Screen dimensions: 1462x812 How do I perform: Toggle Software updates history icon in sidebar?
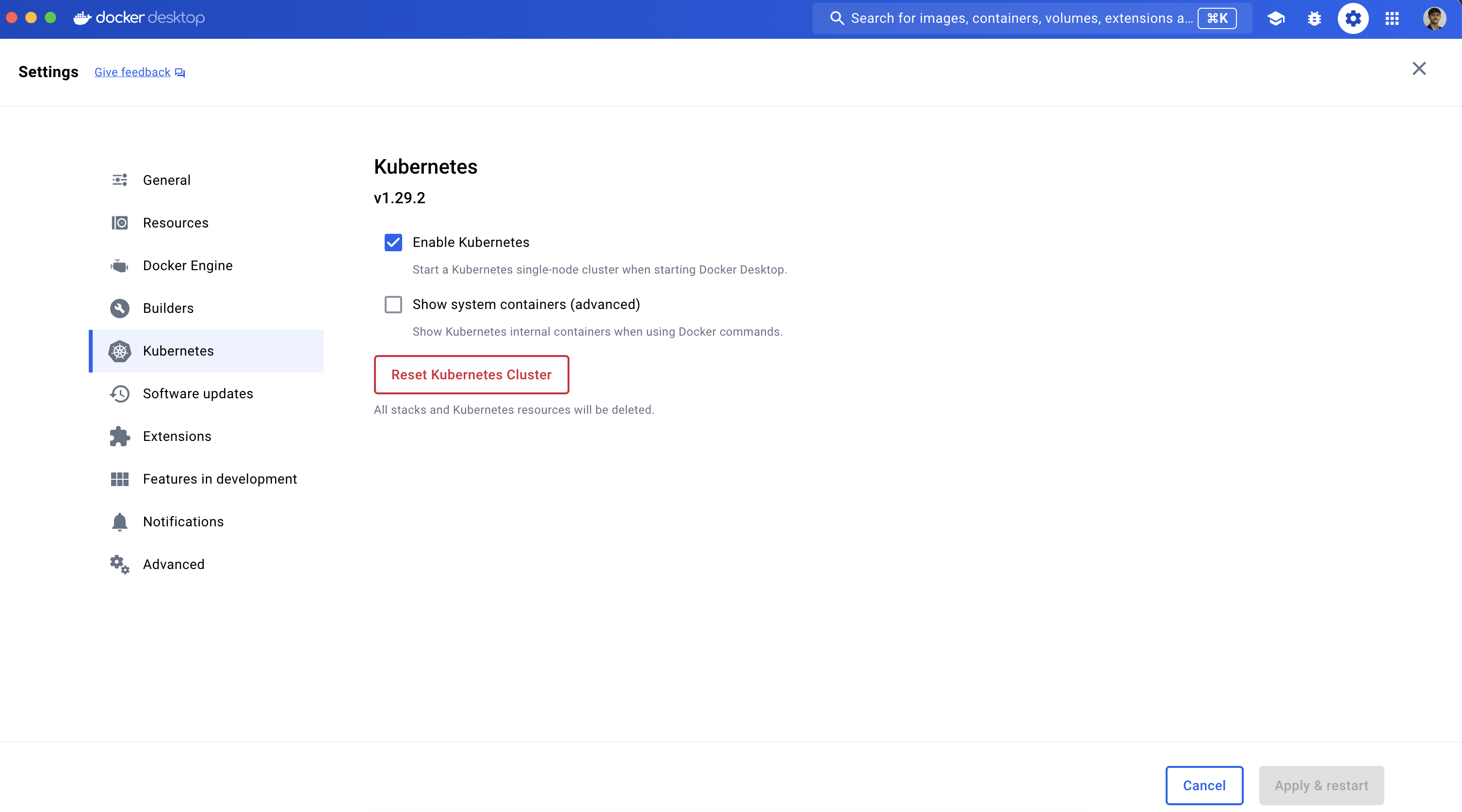point(119,393)
